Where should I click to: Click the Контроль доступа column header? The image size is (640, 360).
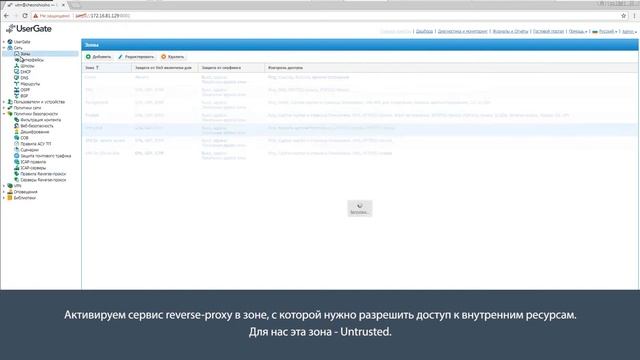click(451, 68)
